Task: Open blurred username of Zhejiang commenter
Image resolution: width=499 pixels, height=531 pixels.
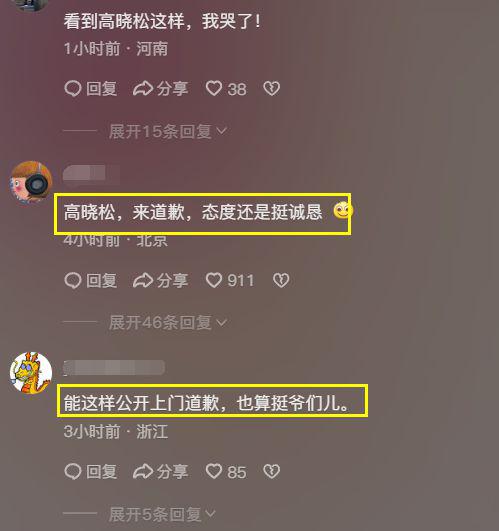Action: [x=114, y=368]
